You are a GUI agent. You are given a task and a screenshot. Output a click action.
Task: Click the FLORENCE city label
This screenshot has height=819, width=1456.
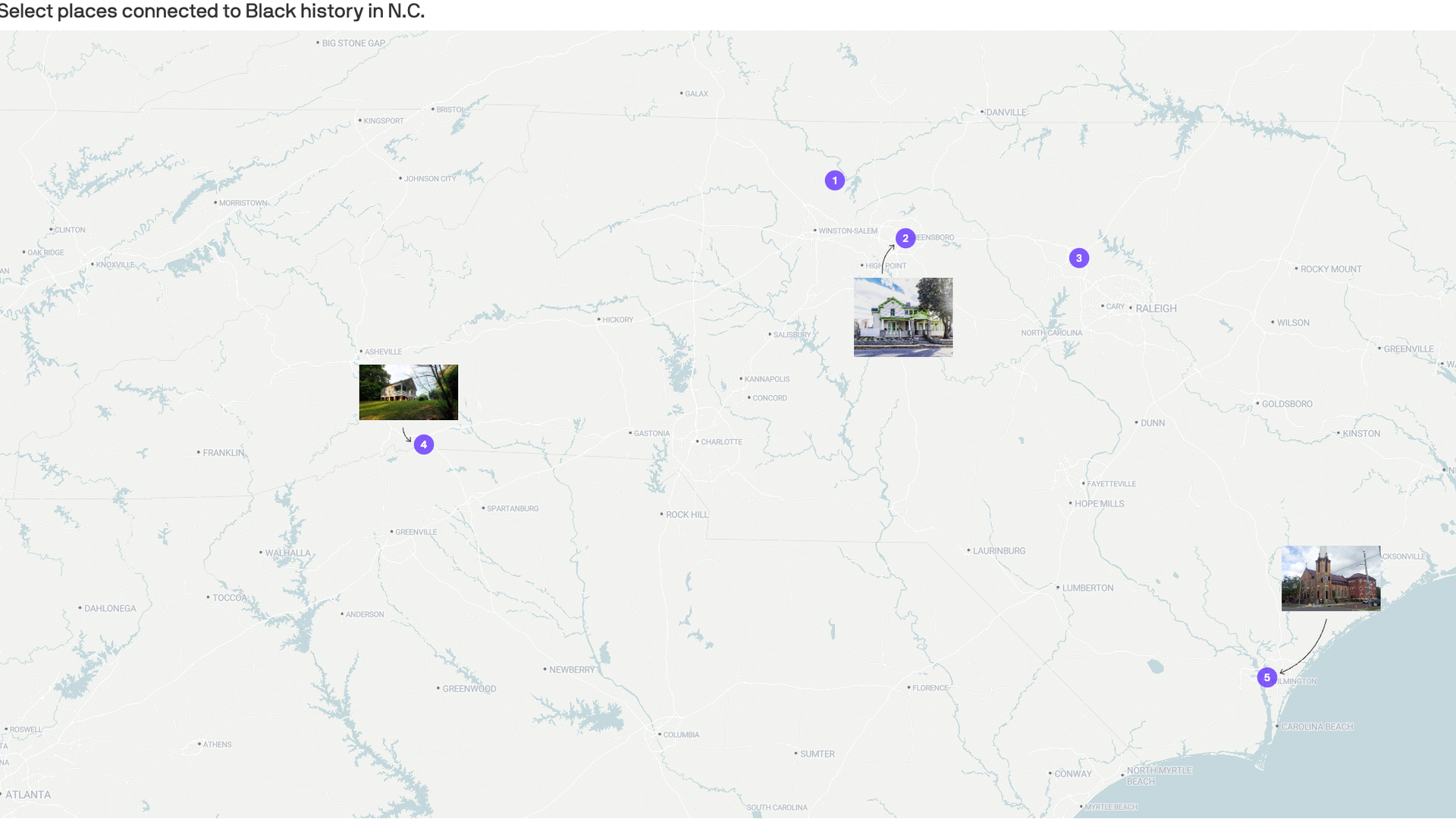[x=930, y=689]
